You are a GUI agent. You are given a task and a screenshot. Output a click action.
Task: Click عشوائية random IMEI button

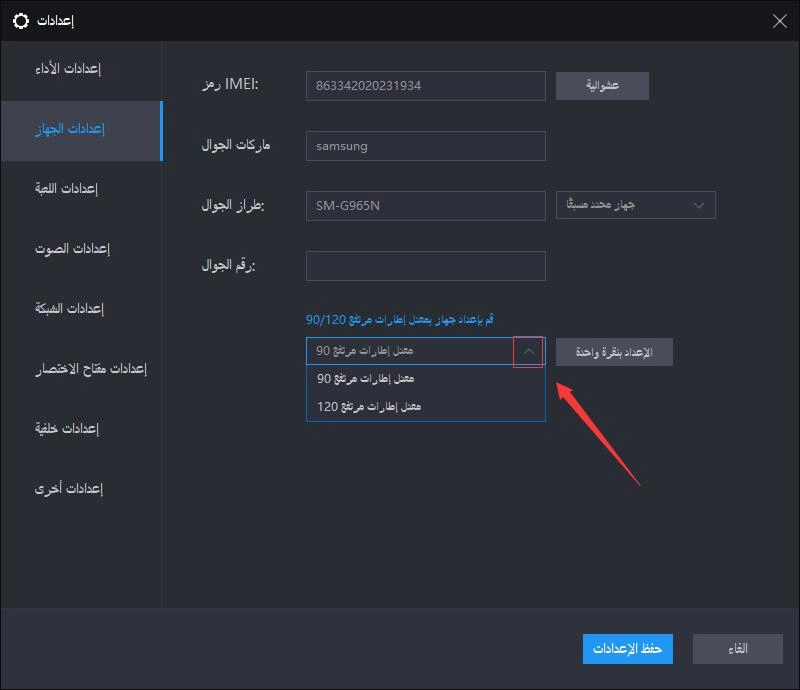click(602, 86)
